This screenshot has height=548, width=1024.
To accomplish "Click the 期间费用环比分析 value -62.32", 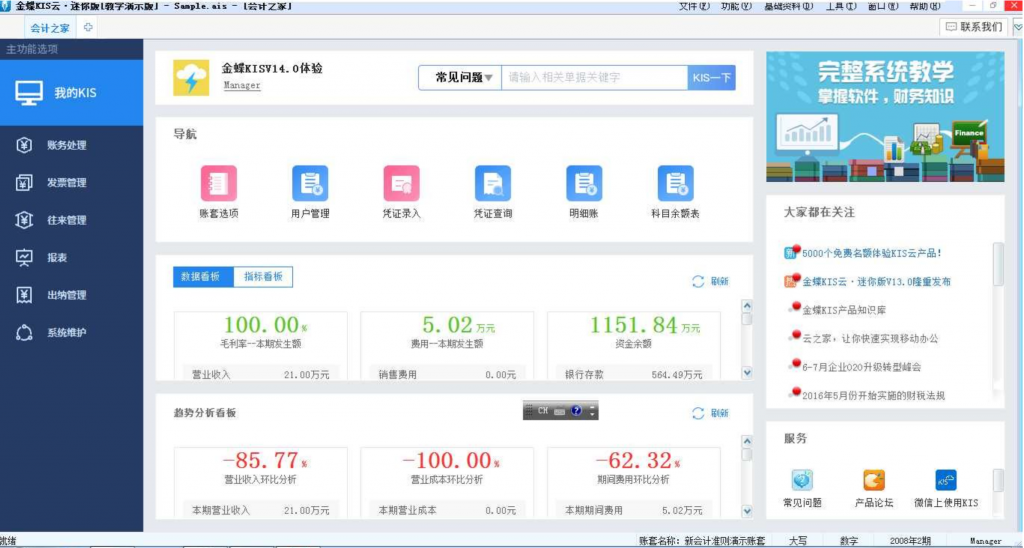I will pyautogui.click(x=633, y=460).
